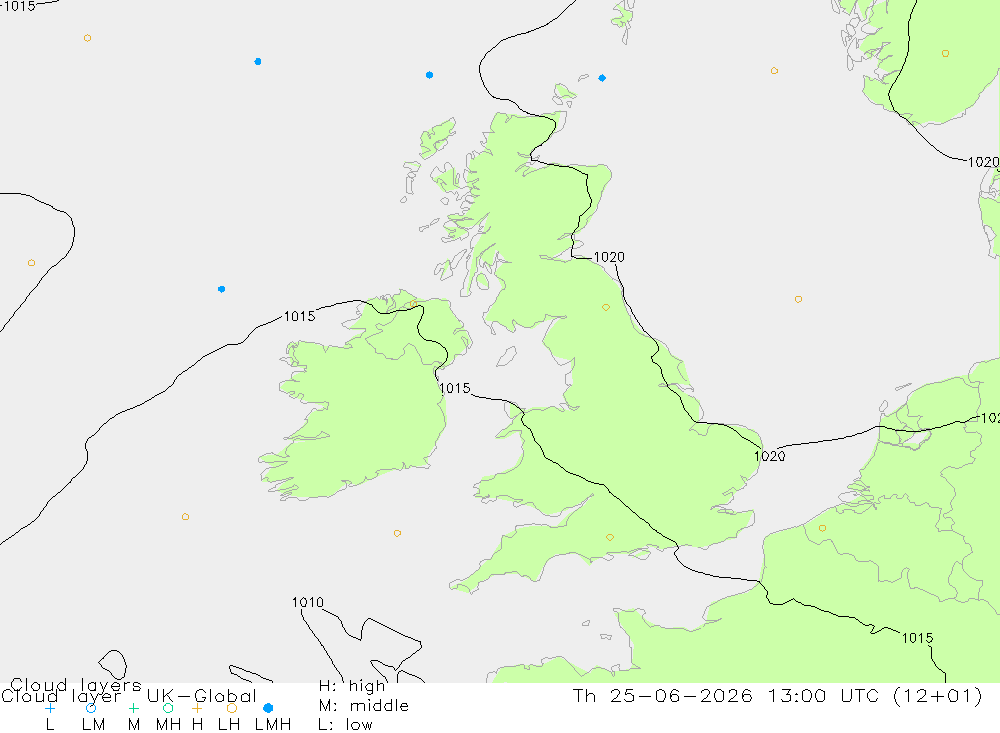This screenshot has width=1000, height=733.
Task: Select the orange marker over Northern Ireland
Action: [413, 304]
